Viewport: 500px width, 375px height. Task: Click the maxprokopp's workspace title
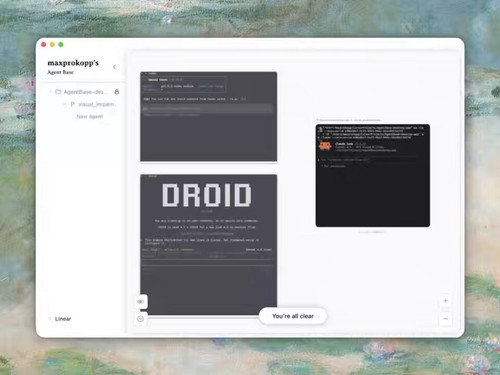click(73, 63)
